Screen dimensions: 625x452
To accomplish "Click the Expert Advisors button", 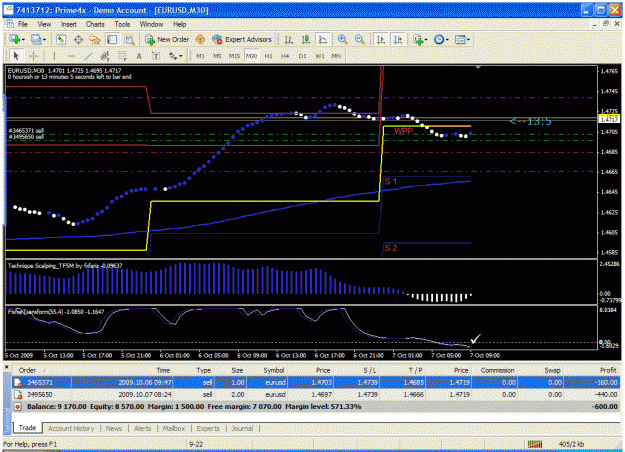I will [x=242, y=39].
